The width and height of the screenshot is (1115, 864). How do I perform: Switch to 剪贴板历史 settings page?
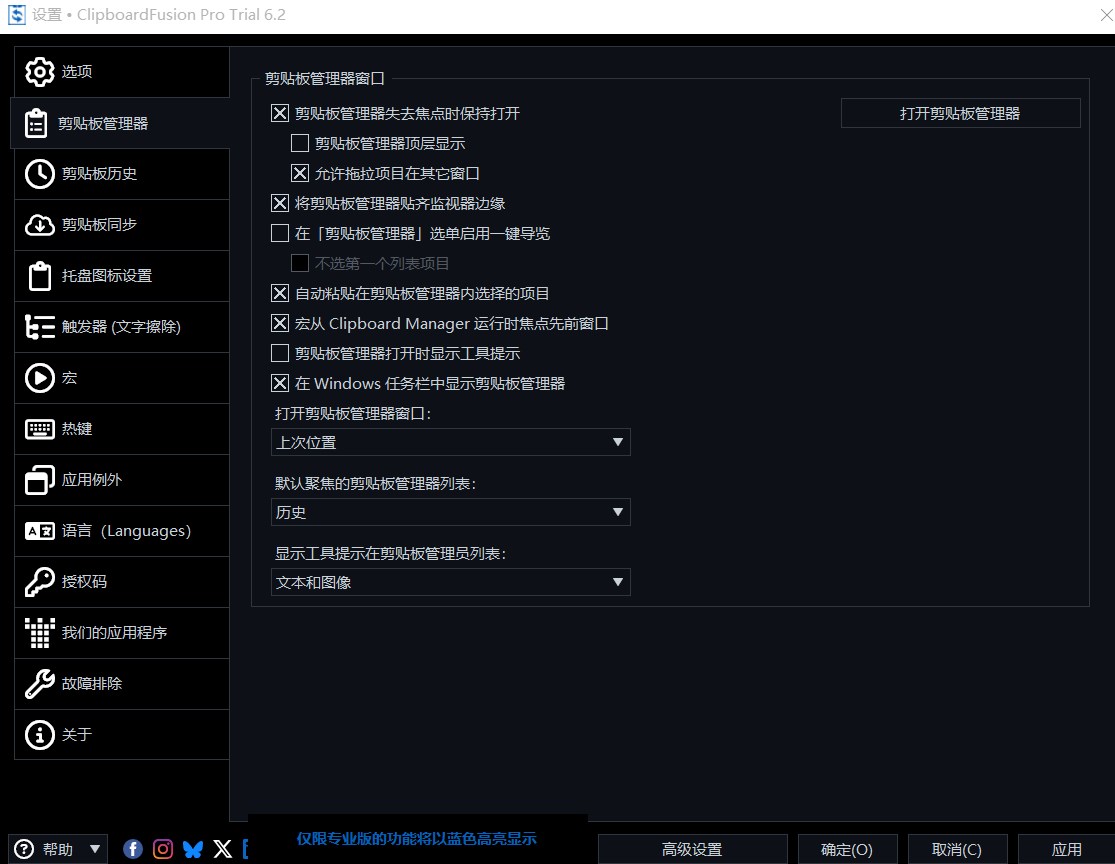(122, 174)
